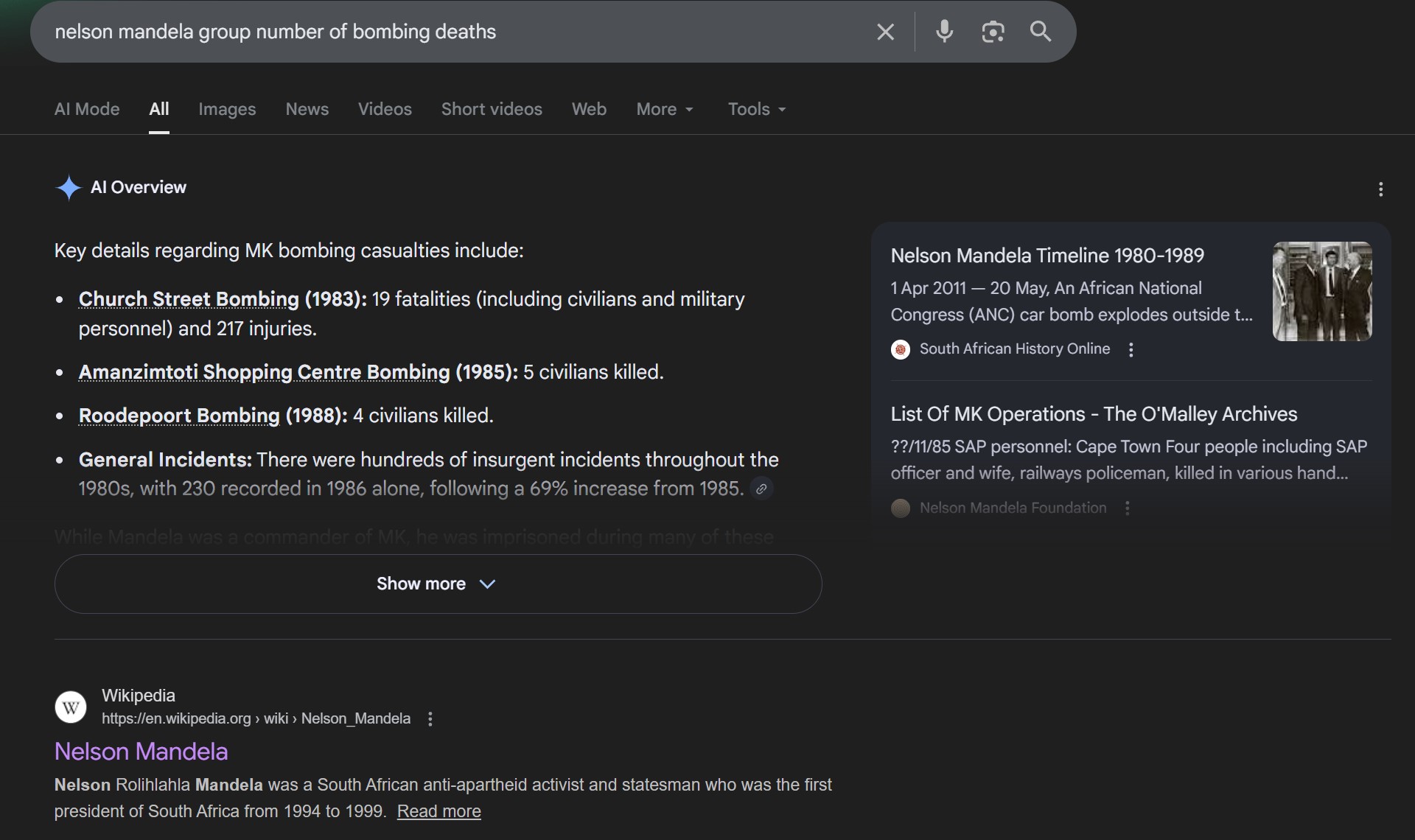Click link icon after General Incidents text

coord(761,489)
